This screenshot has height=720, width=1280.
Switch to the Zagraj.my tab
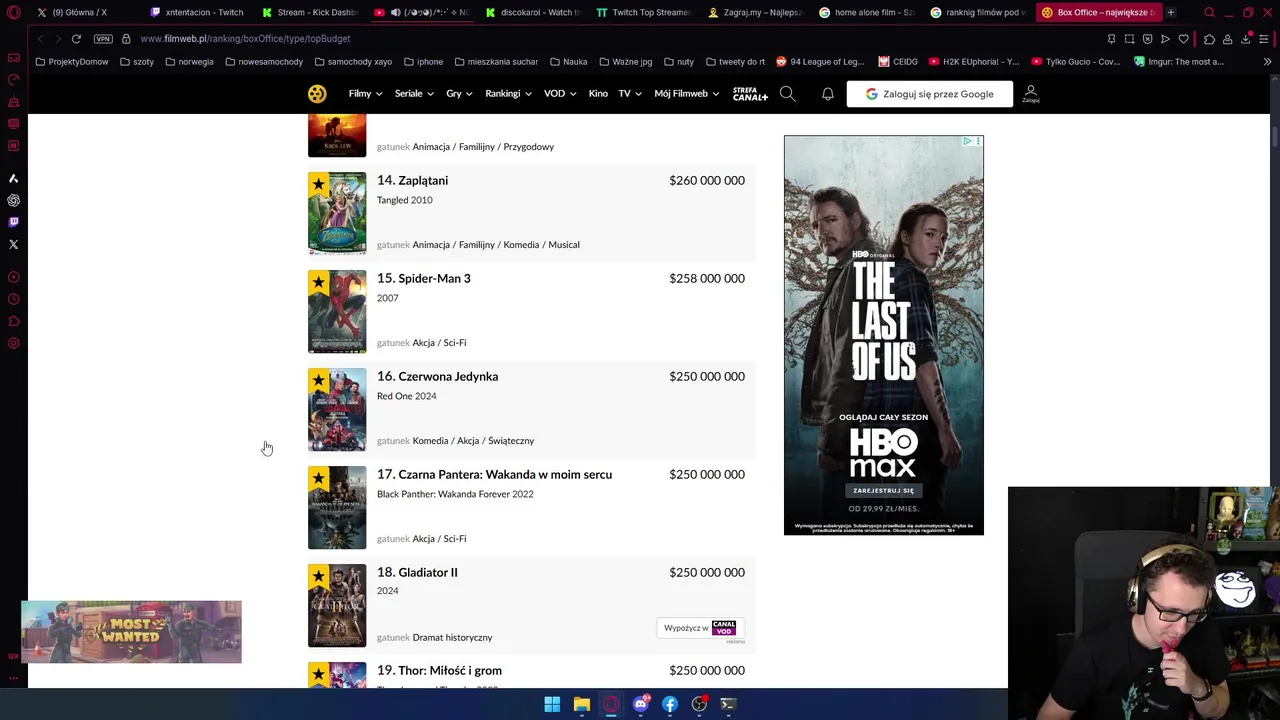coord(755,13)
